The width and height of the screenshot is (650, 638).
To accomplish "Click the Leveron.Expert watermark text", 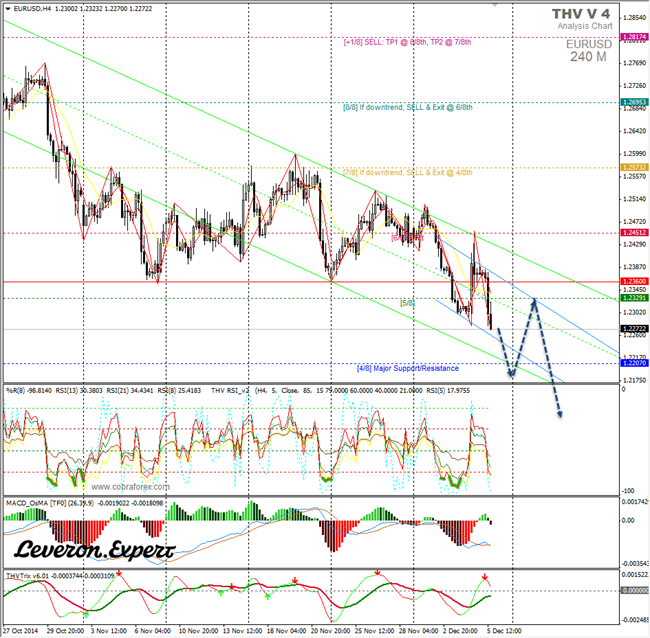I will coord(94,549).
